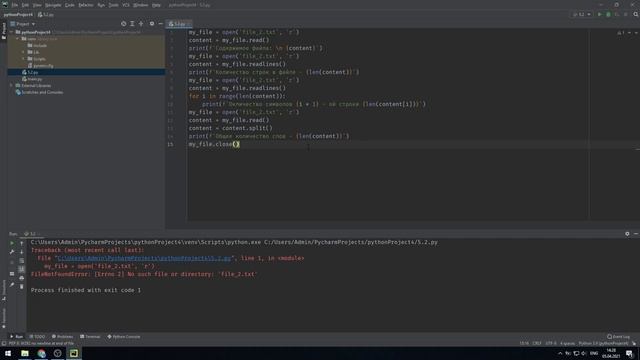
Task: Click the Python interpreter status widget
Action: (604, 343)
